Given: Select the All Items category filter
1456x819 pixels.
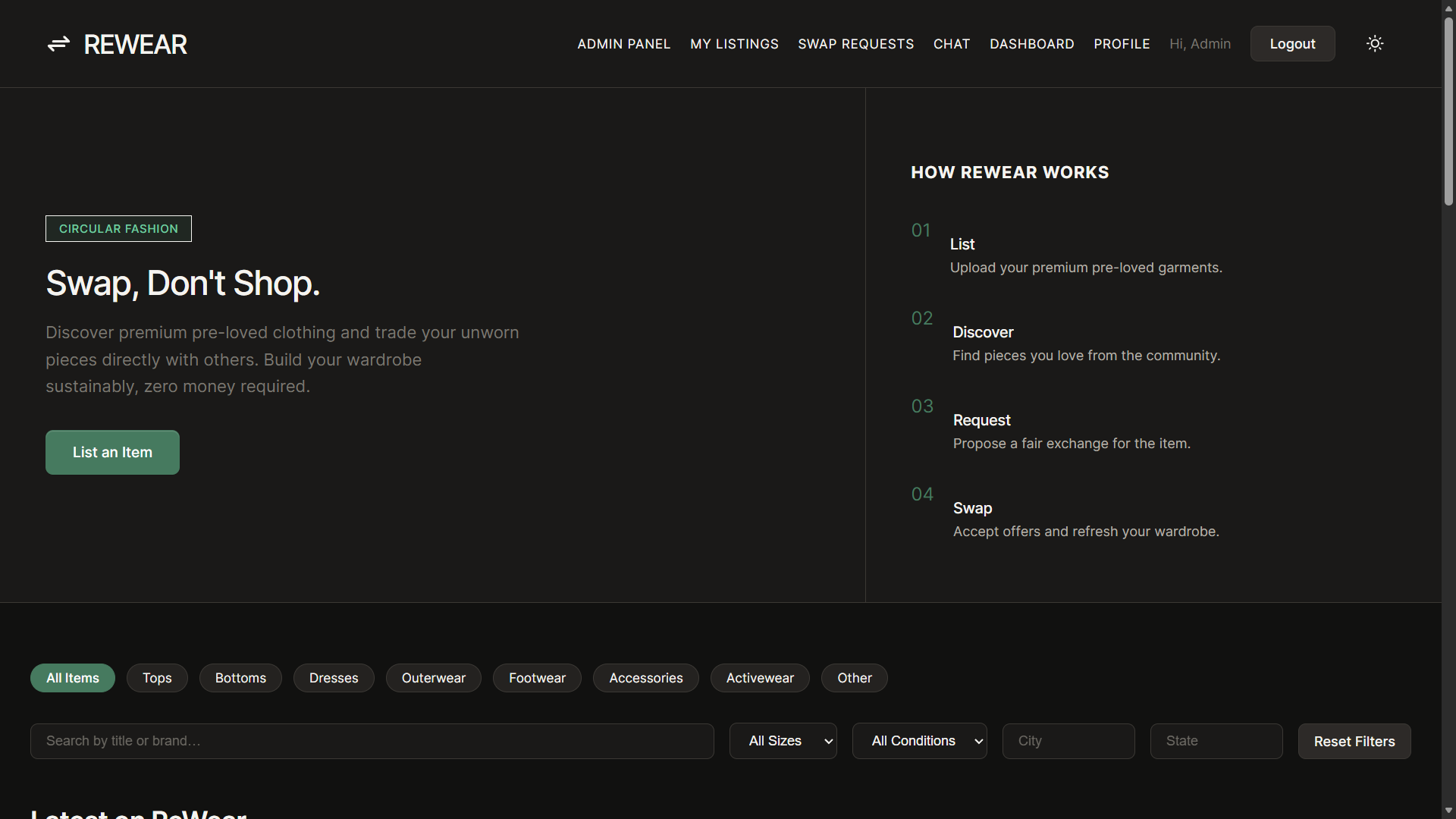Looking at the screenshot, I should click(x=73, y=678).
